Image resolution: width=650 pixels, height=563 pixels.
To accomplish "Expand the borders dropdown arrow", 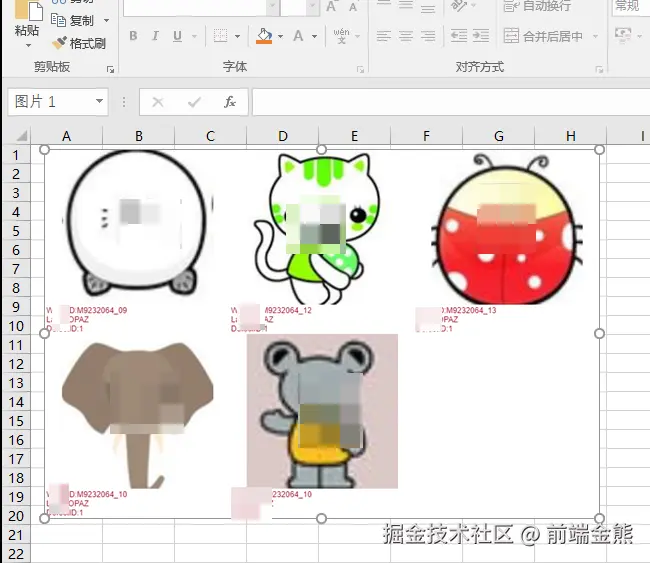I will pos(238,36).
